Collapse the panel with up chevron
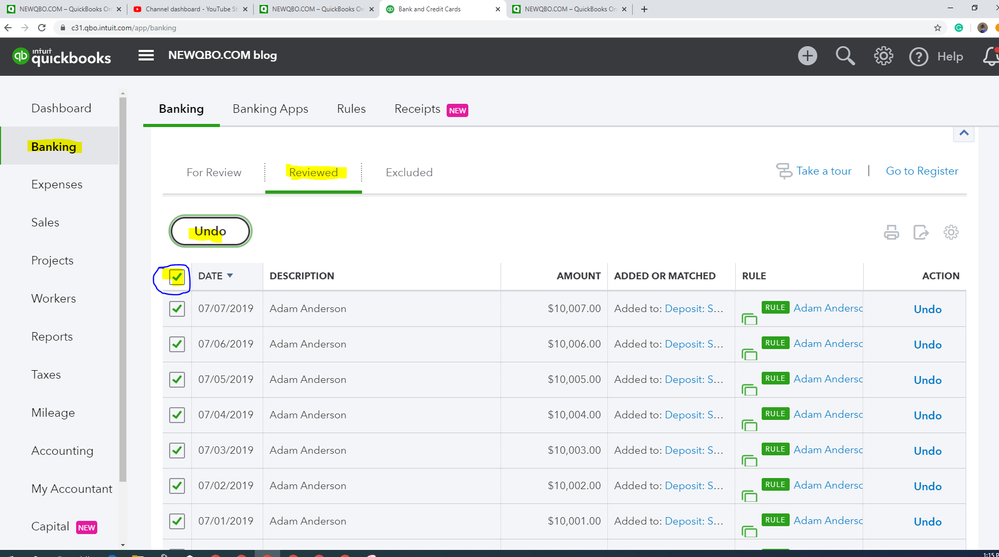The height and width of the screenshot is (557, 999). pos(963,133)
